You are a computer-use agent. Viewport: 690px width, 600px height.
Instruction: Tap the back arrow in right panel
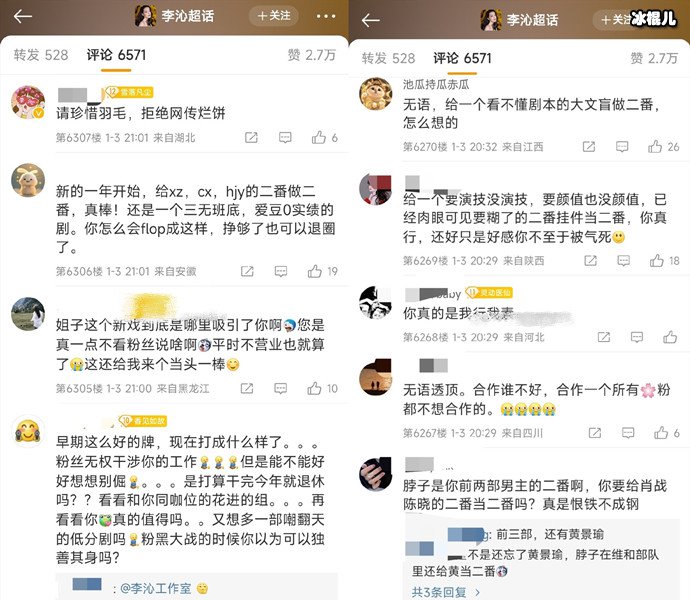[371, 20]
